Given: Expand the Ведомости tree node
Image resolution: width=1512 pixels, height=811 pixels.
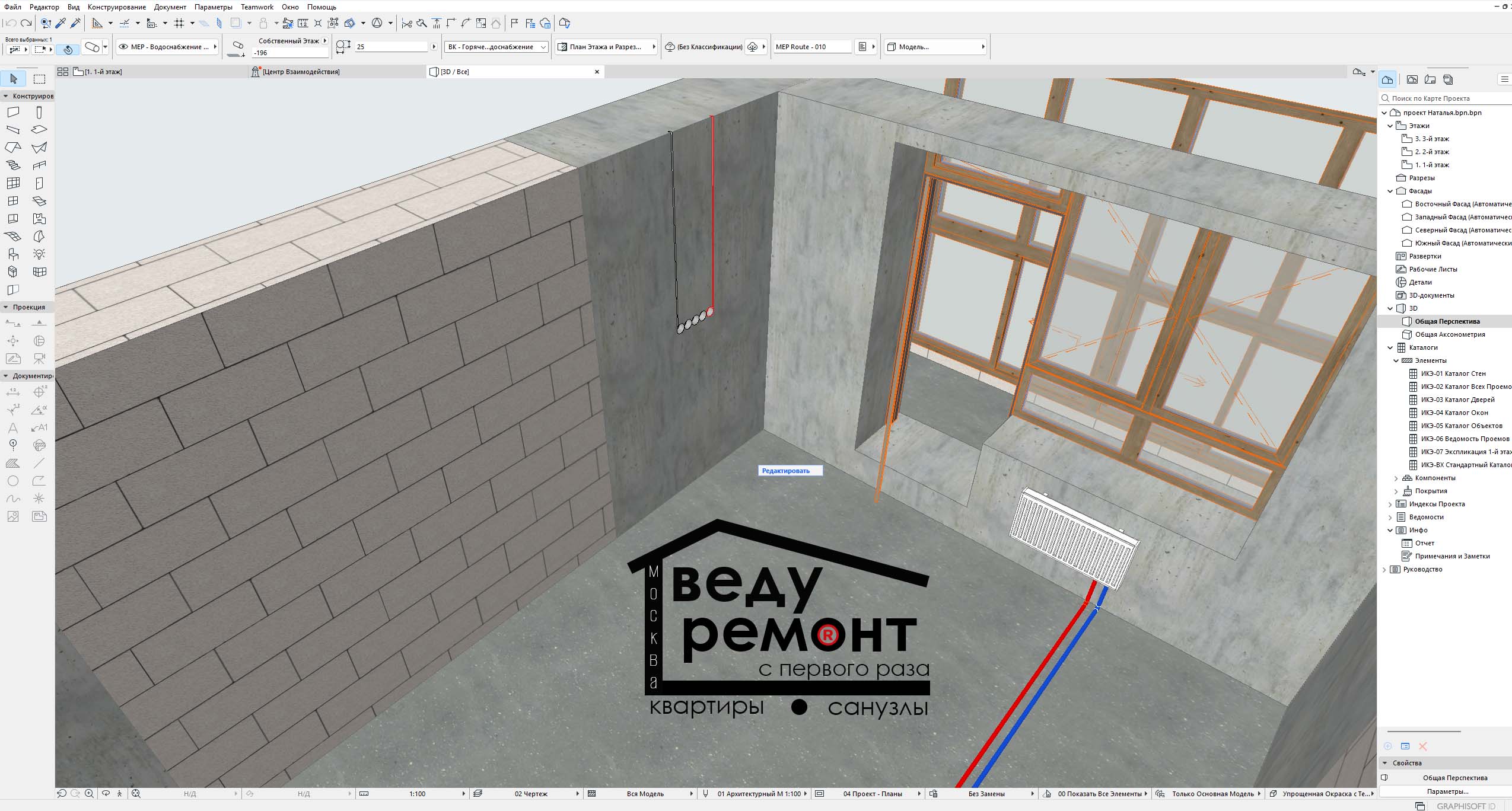Looking at the screenshot, I should tap(1390, 517).
